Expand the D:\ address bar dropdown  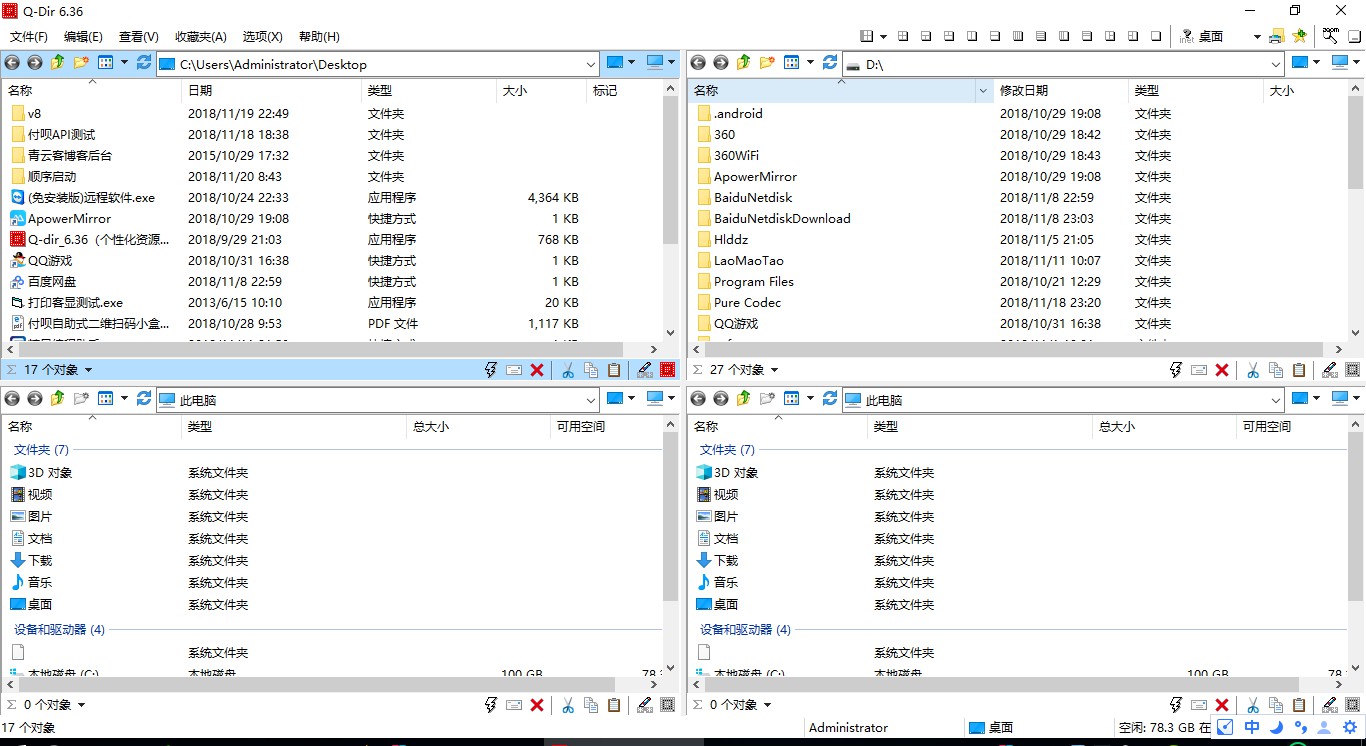[x=1276, y=64]
